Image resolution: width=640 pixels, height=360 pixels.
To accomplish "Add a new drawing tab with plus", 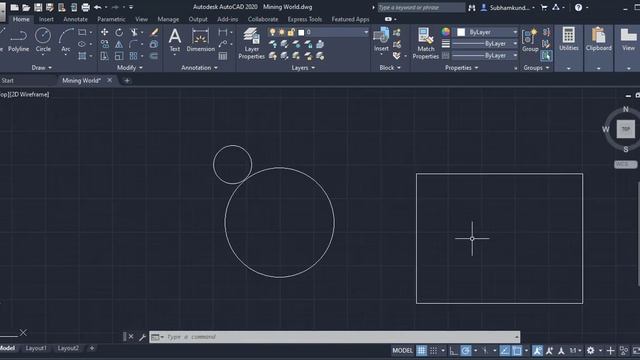I will point(127,80).
